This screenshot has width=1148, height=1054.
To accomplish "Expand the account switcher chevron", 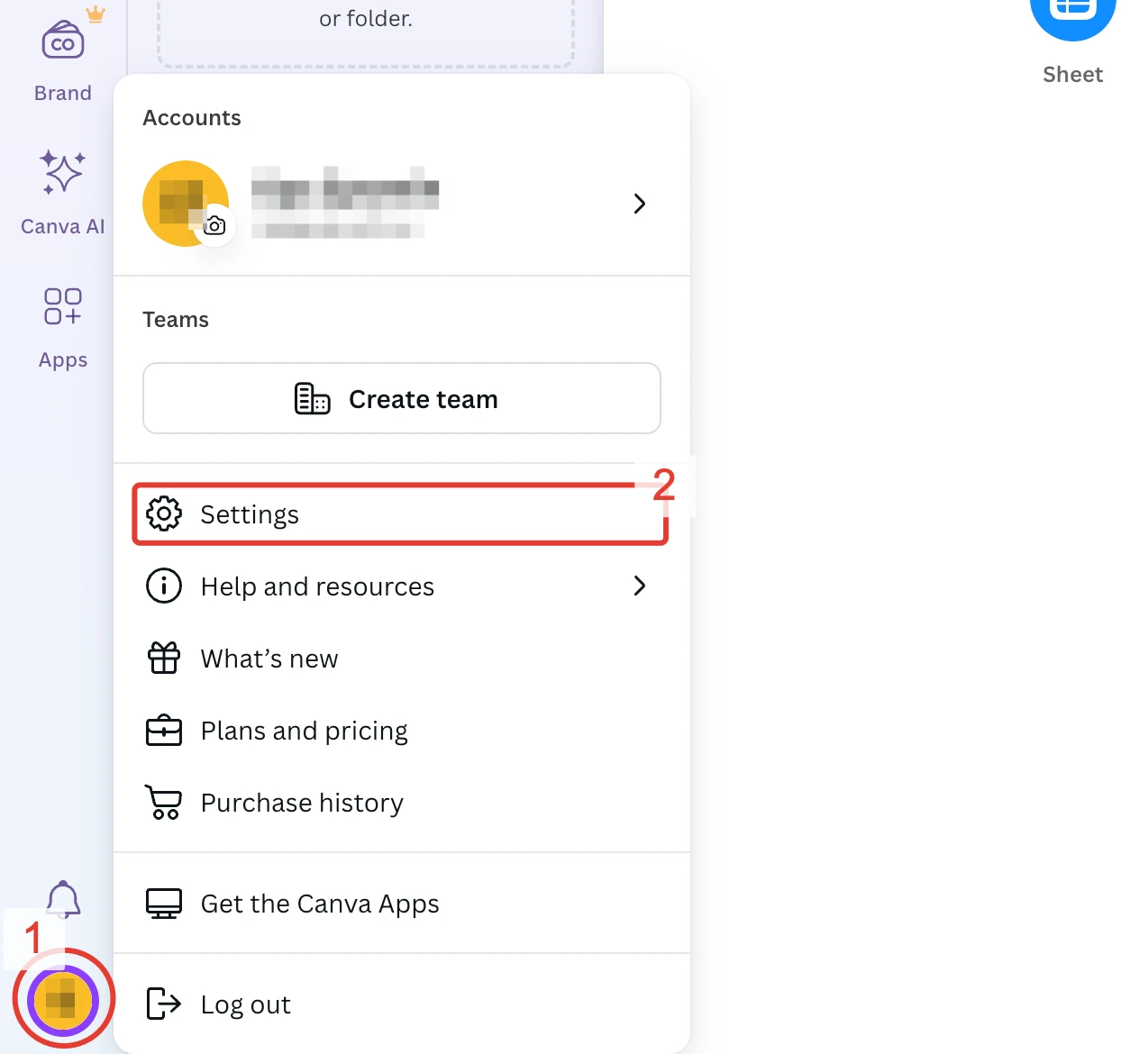I will point(640,204).
